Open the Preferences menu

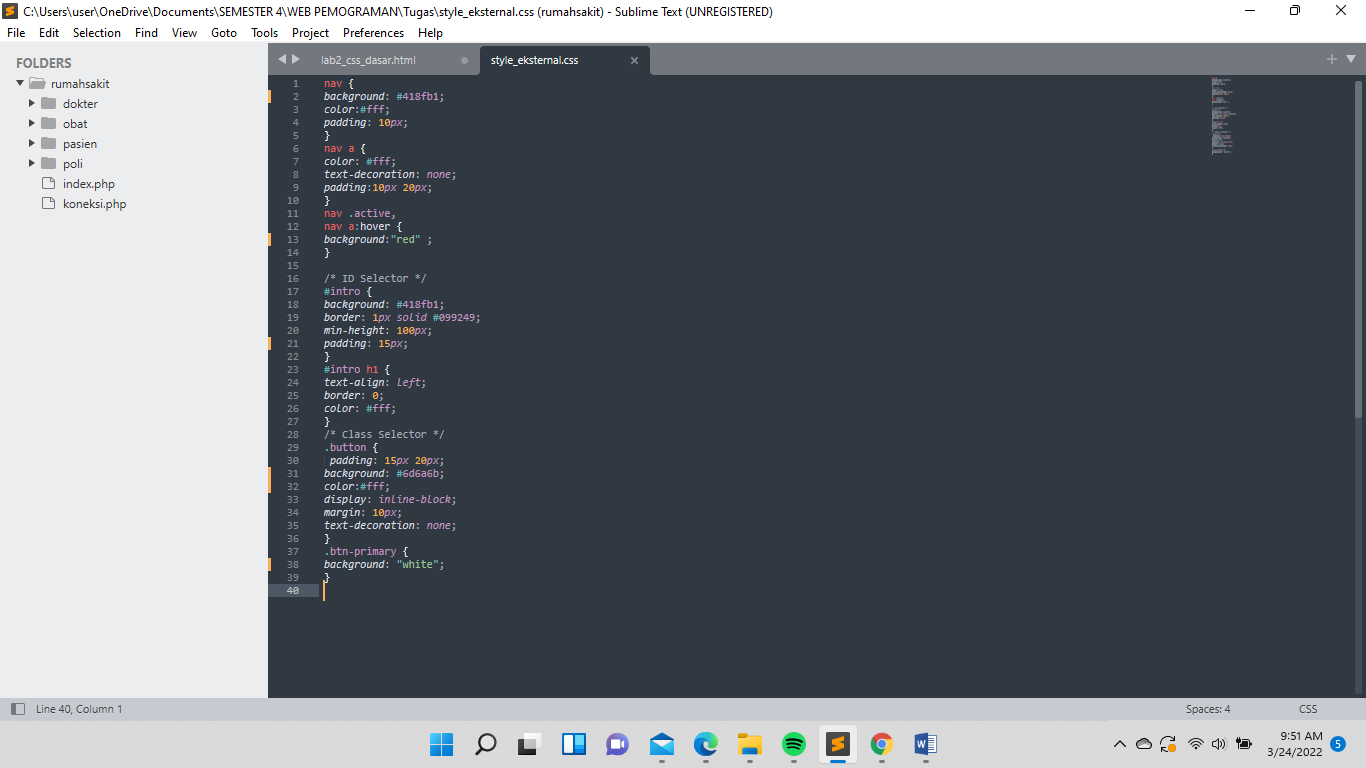(x=374, y=33)
